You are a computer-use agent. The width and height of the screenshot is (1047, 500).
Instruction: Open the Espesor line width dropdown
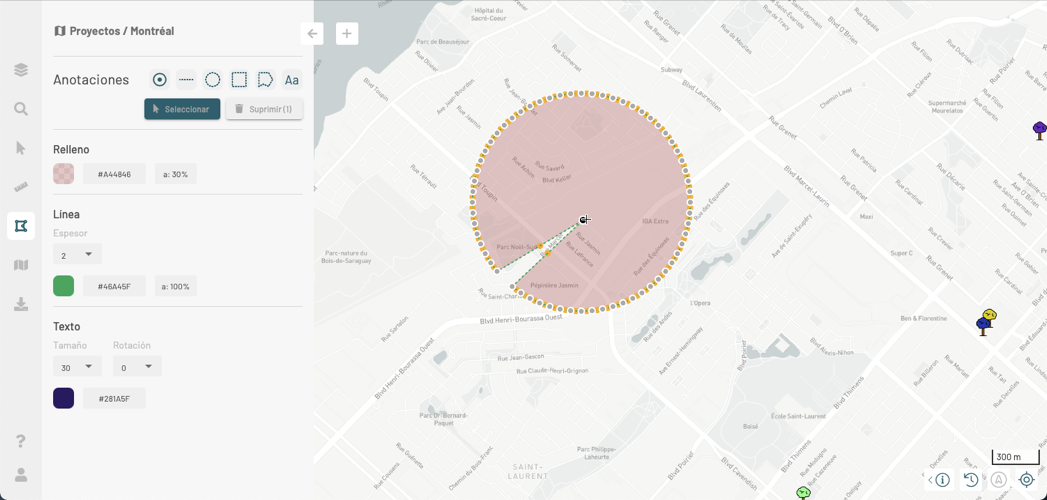click(77, 255)
